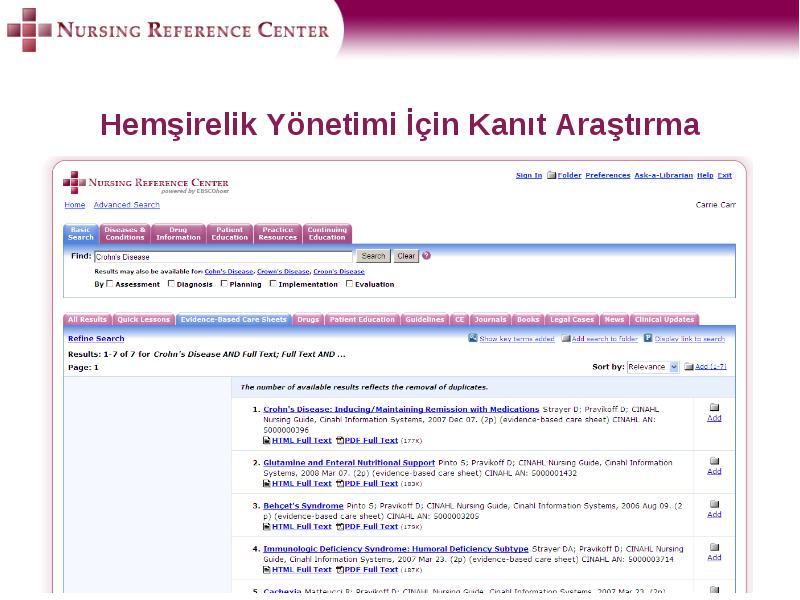
Task: Open the Continuing Education tab
Action: click(327, 234)
